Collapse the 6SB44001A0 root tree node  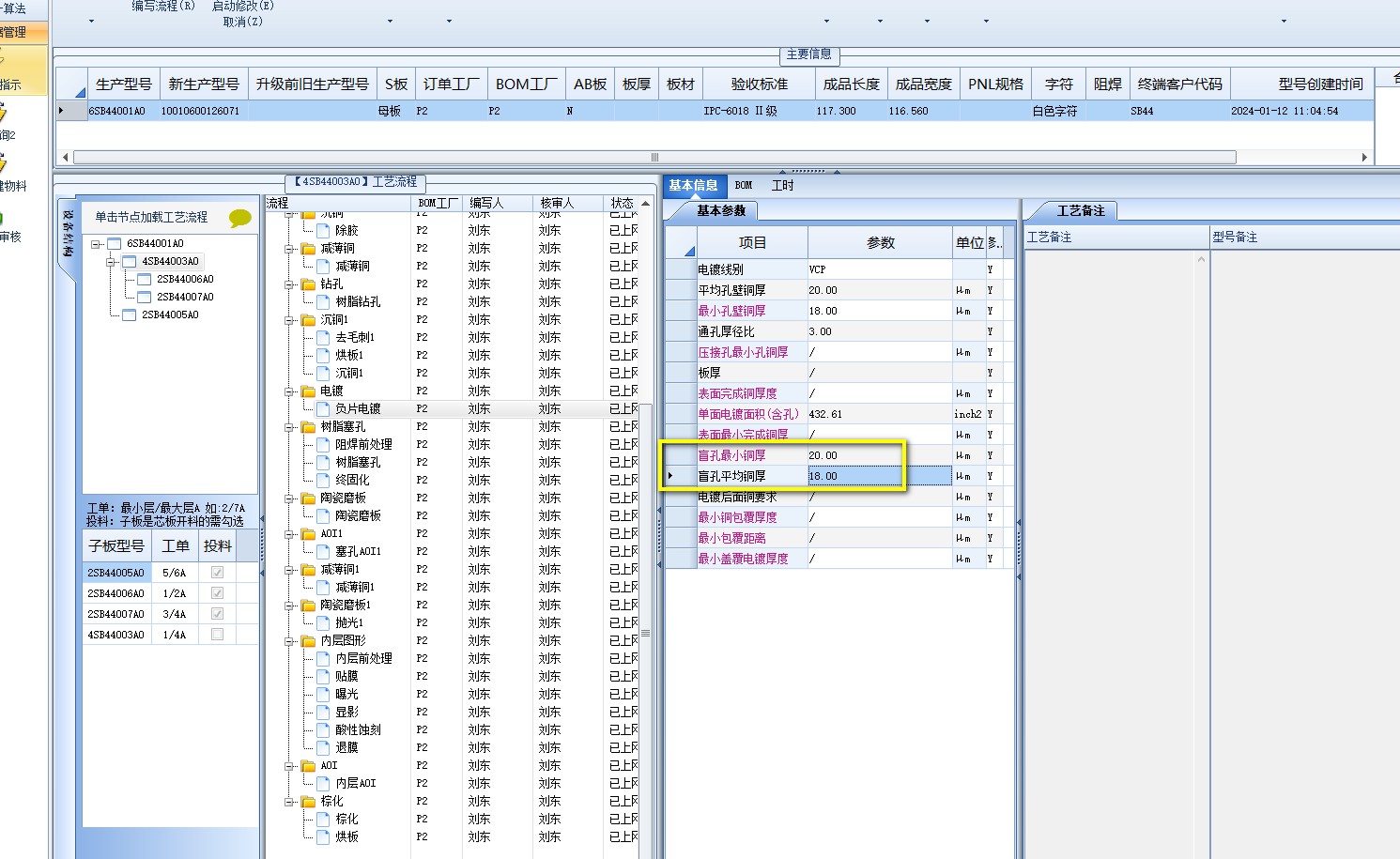tap(97, 244)
